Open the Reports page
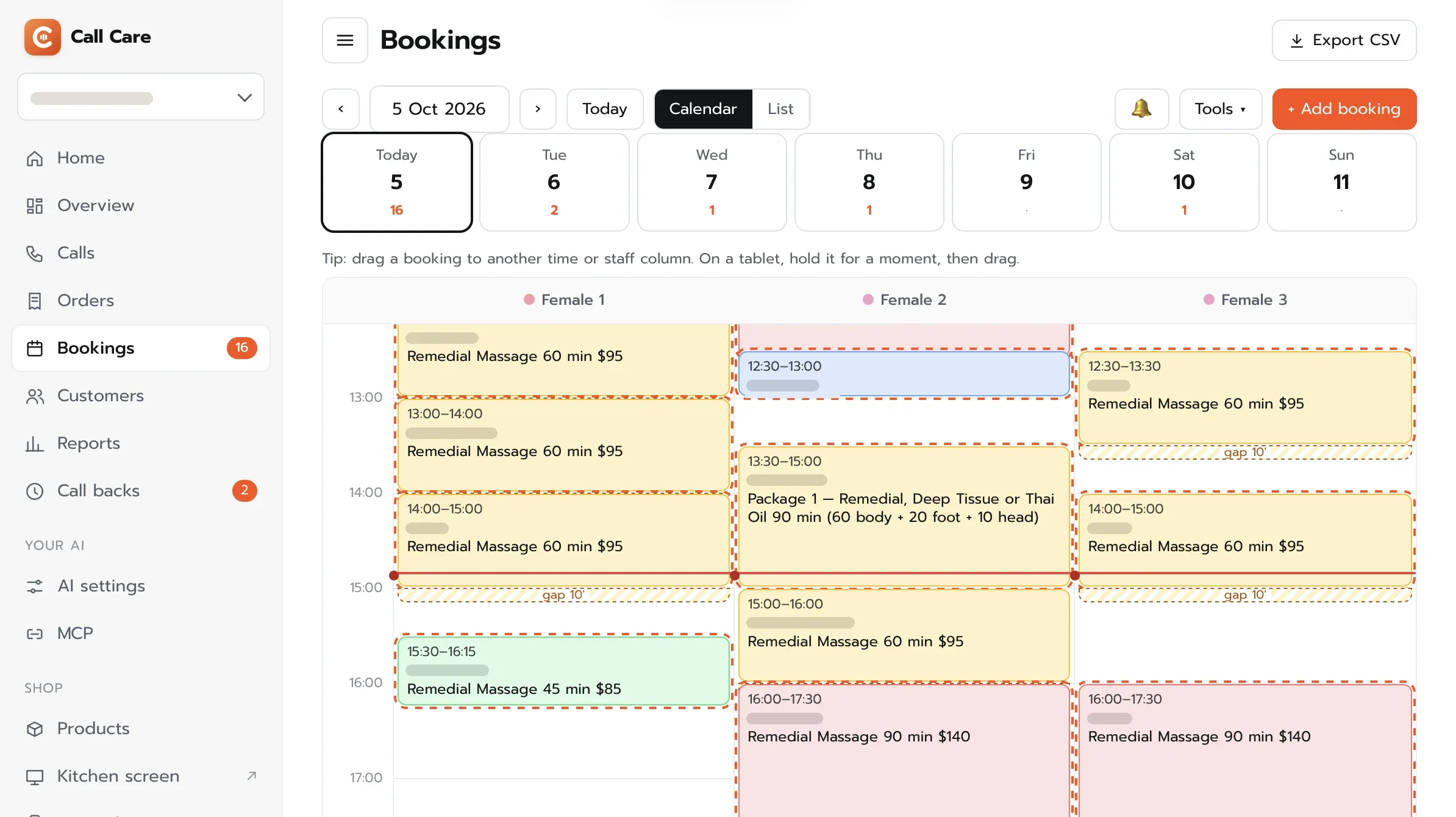This screenshot has height=817, width=1456. coord(141,443)
